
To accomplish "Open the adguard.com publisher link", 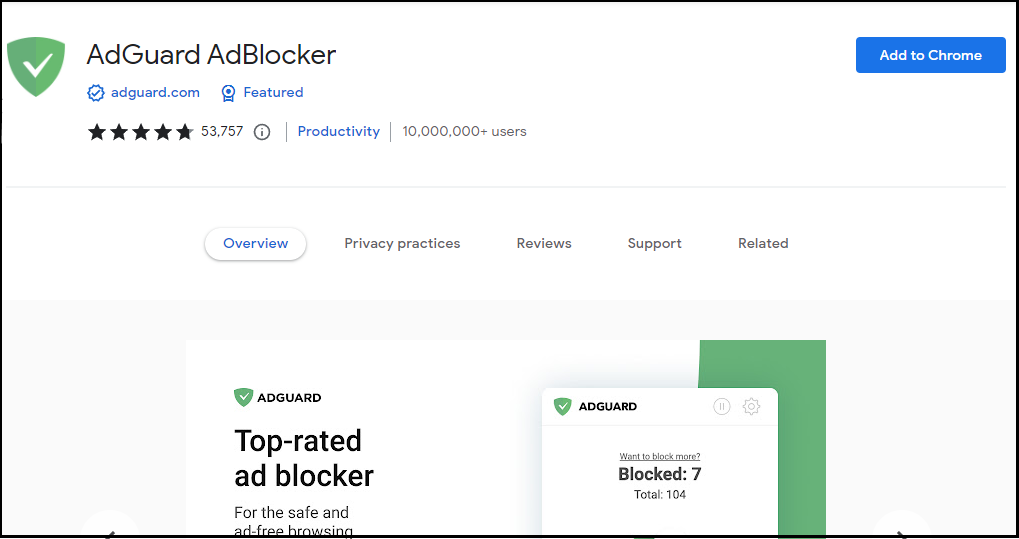I will point(155,92).
